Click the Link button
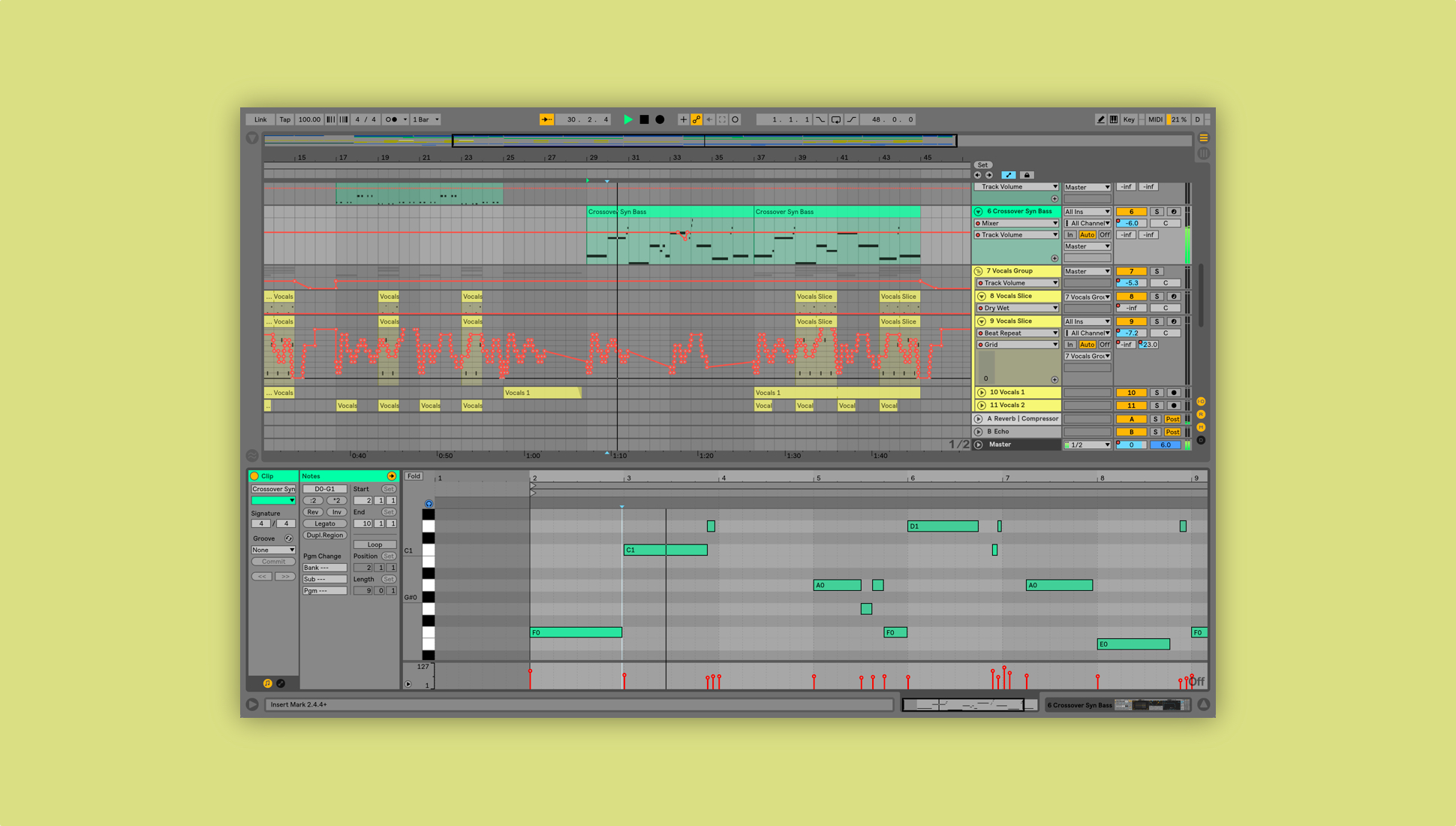Image resolution: width=1456 pixels, height=826 pixels. coord(260,119)
